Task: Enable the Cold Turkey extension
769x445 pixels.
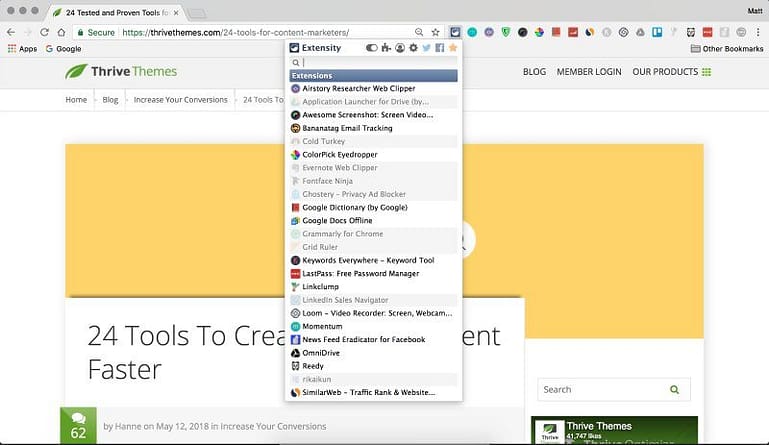Action: pyautogui.click(x=373, y=141)
